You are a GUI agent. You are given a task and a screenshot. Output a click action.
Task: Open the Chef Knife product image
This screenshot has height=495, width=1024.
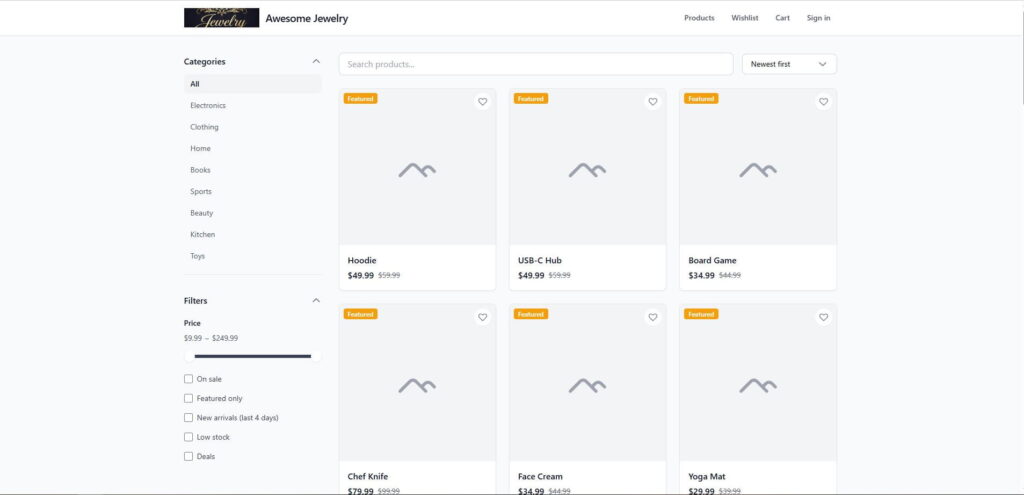[417, 383]
